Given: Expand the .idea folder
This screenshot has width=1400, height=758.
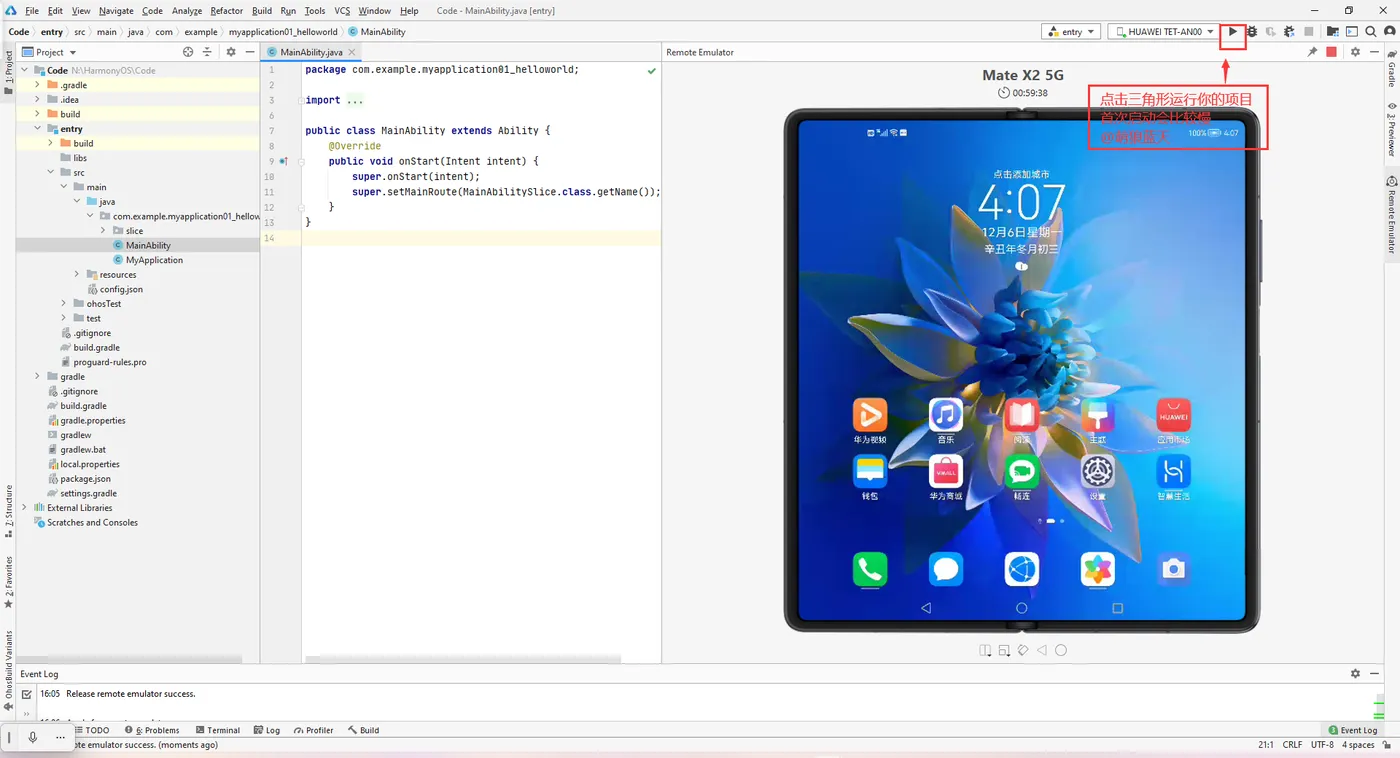Looking at the screenshot, I should pos(38,100).
